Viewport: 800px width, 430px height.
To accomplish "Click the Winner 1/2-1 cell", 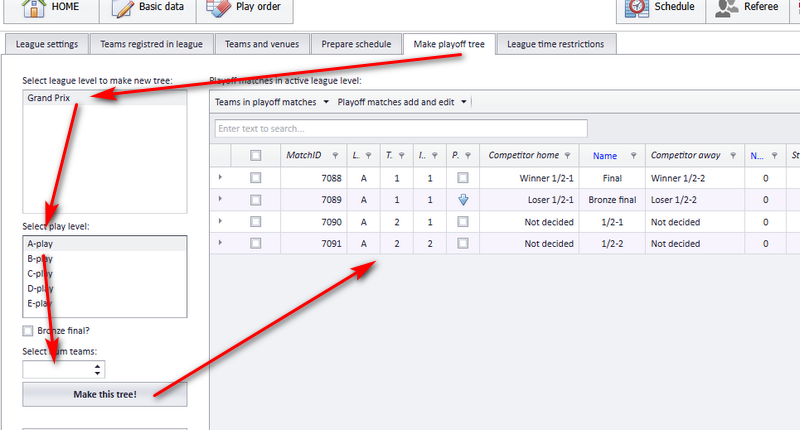I will coord(530,178).
